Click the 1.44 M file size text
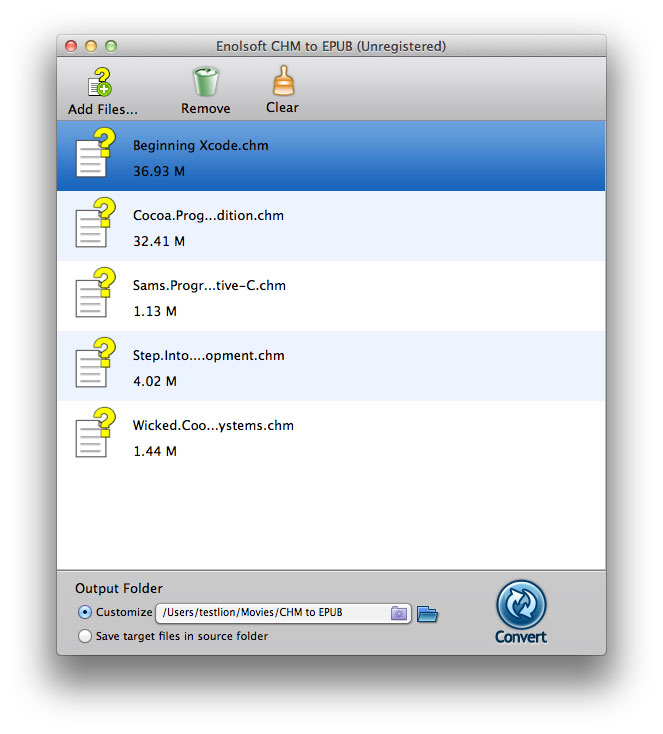This screenshot has width=663, height=734. point(155,451)
